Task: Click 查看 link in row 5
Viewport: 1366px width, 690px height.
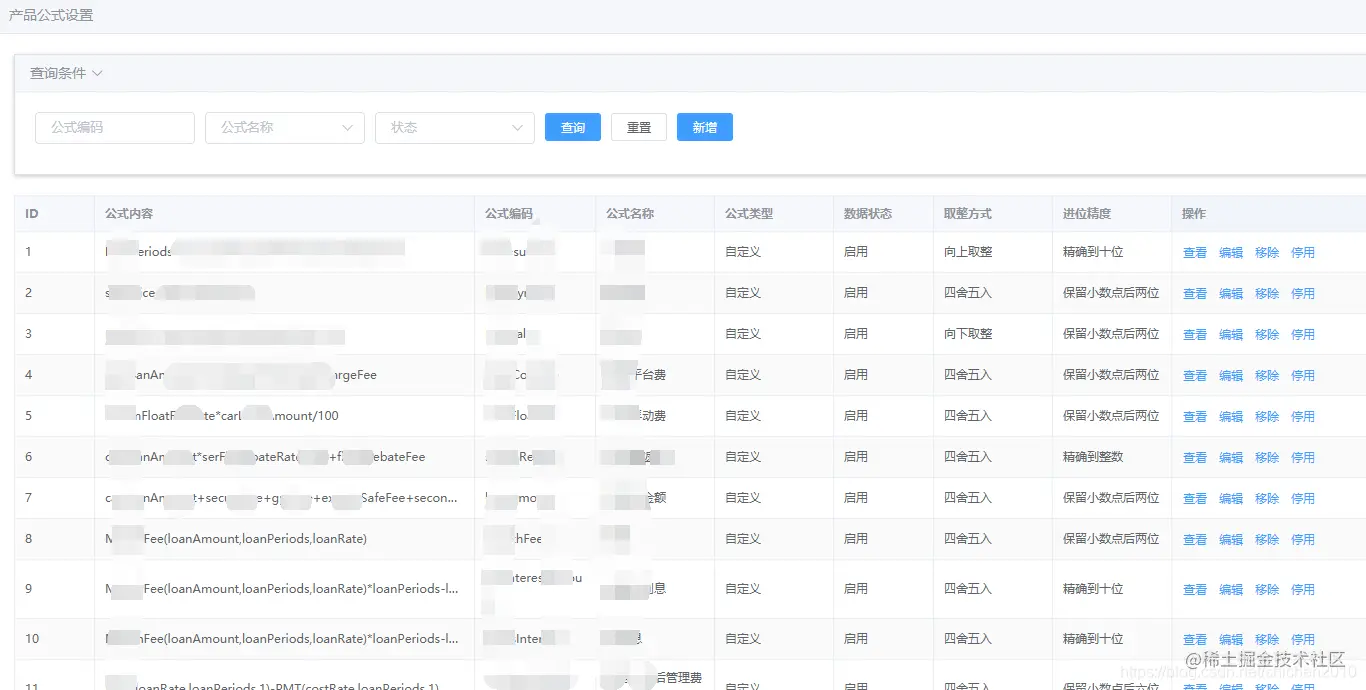Action: click(1195, 417)
